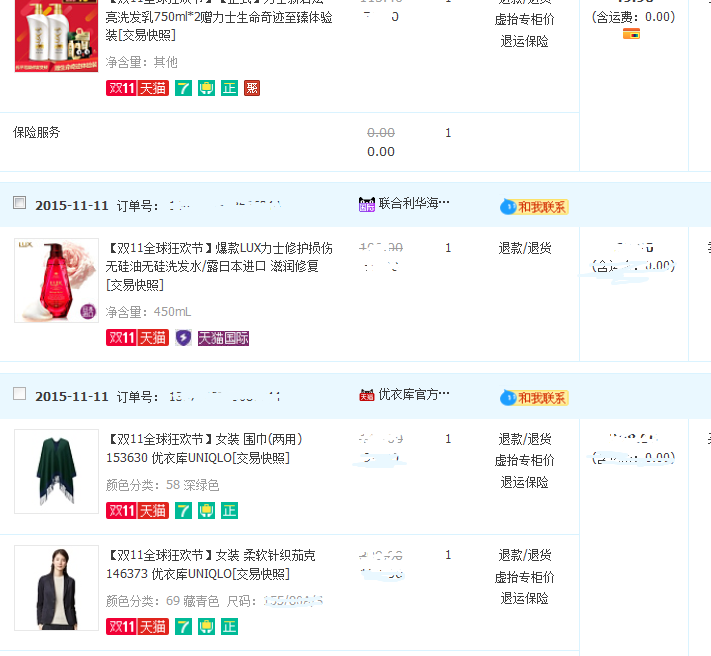Screen dimensions: 711x656
Task: Tick the checkbox for the 联合利华海 order
Action: click(19, 202)
